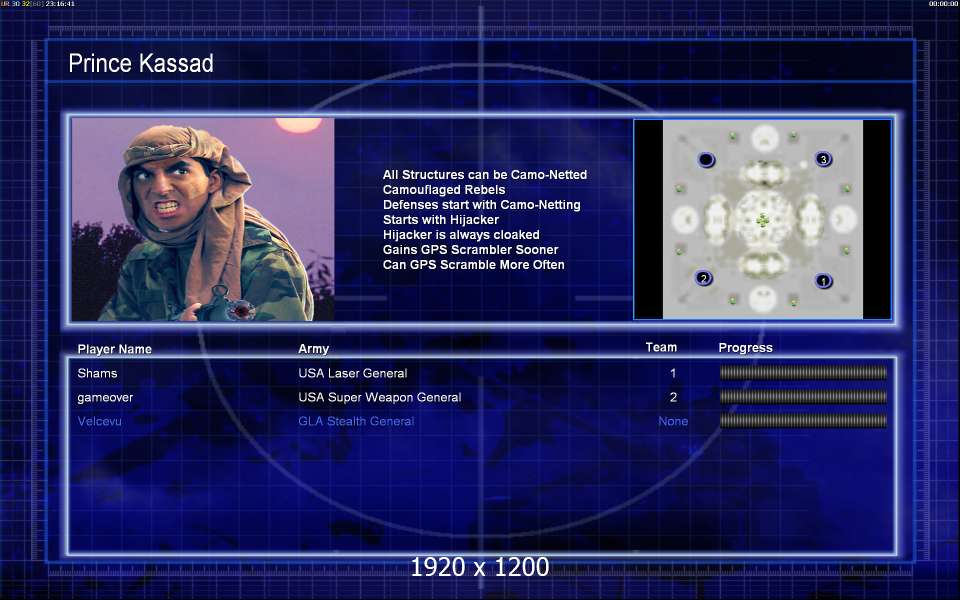The width and height of the screenshot is (960, 600).
Task: Select the Velcevu player entry
Action: (99, 421)
